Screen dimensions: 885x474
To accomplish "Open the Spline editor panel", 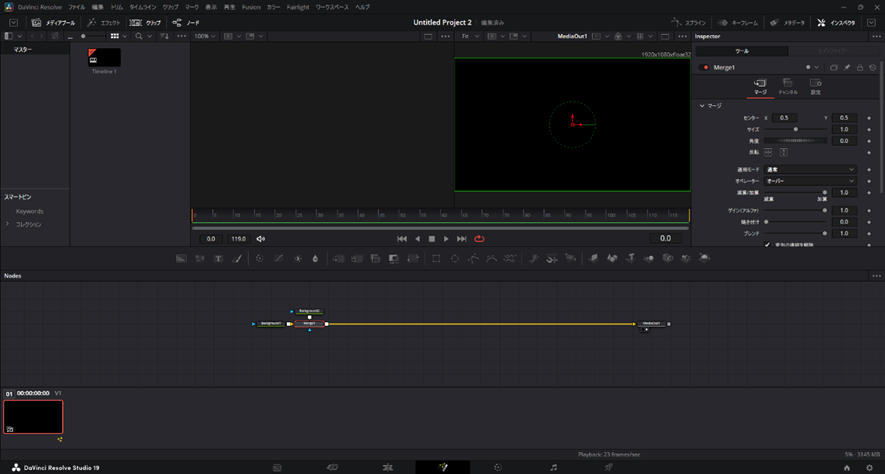I will (688, 22).
